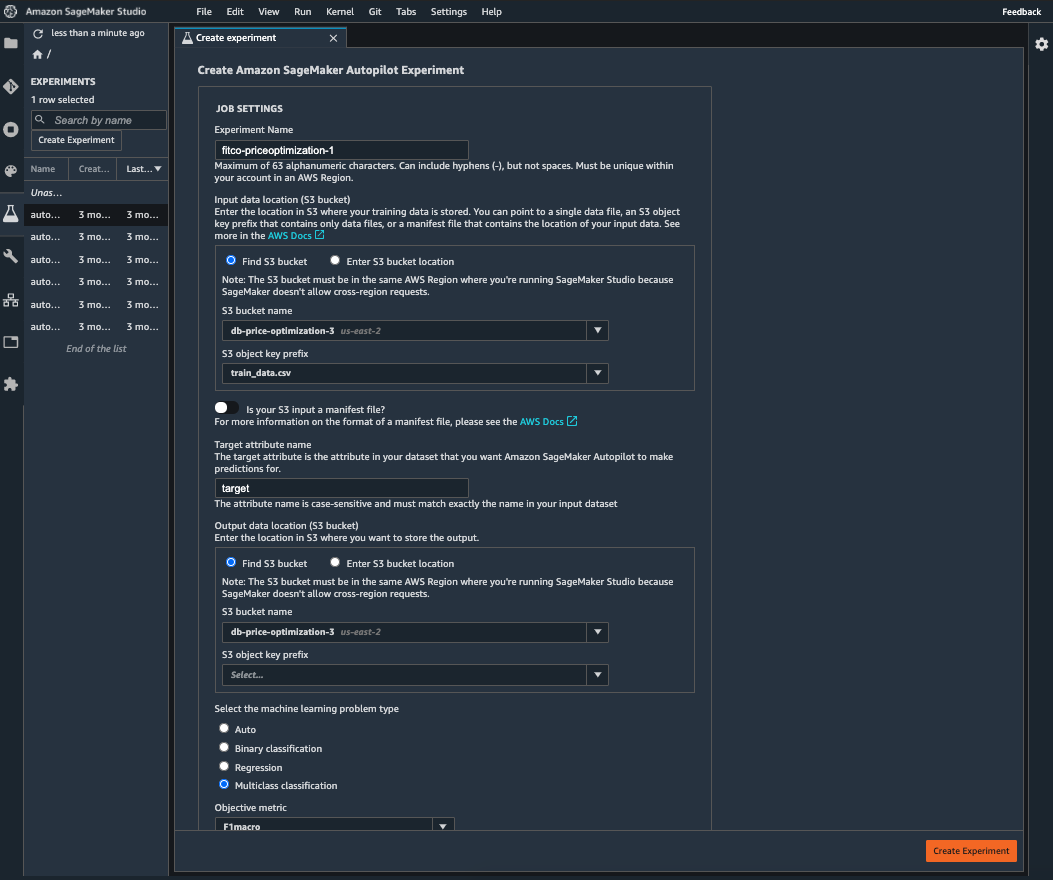This screenshot has height=880, width=1053.
Task: Expand input train_data.csv key prefix dropdown
Action: [597, 373]
